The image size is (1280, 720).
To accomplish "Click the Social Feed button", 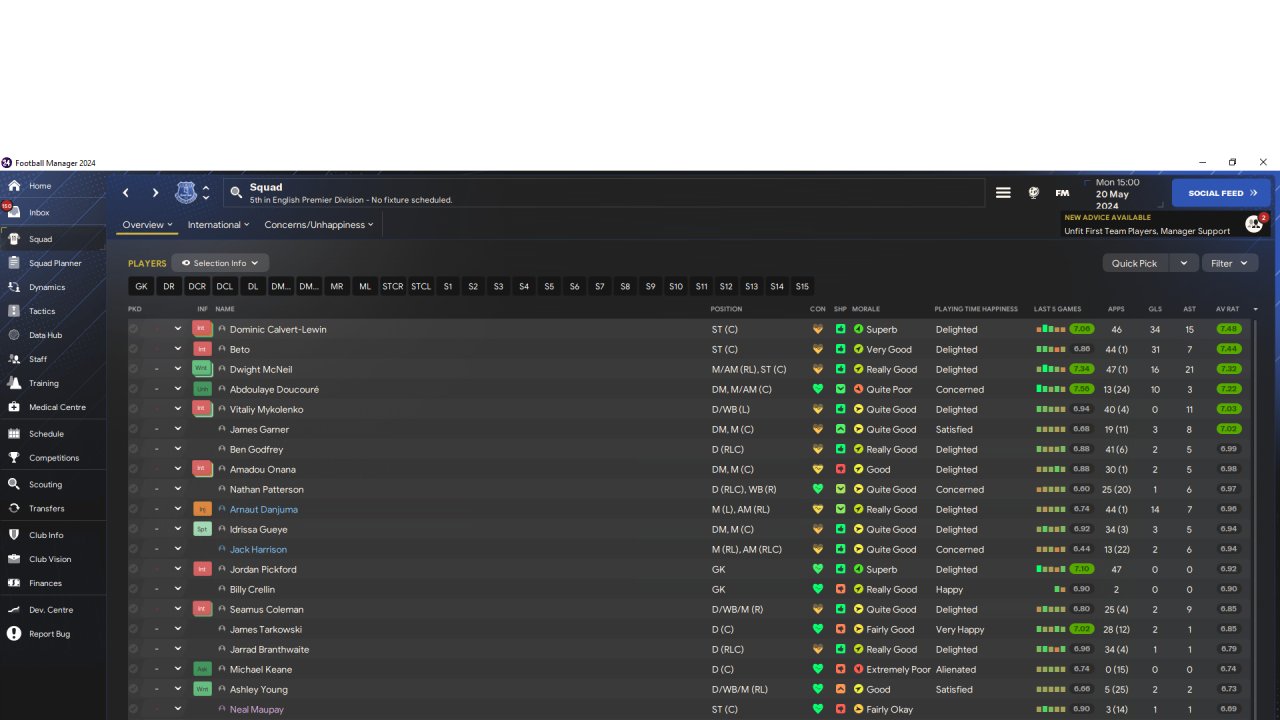I will 1221,193.
